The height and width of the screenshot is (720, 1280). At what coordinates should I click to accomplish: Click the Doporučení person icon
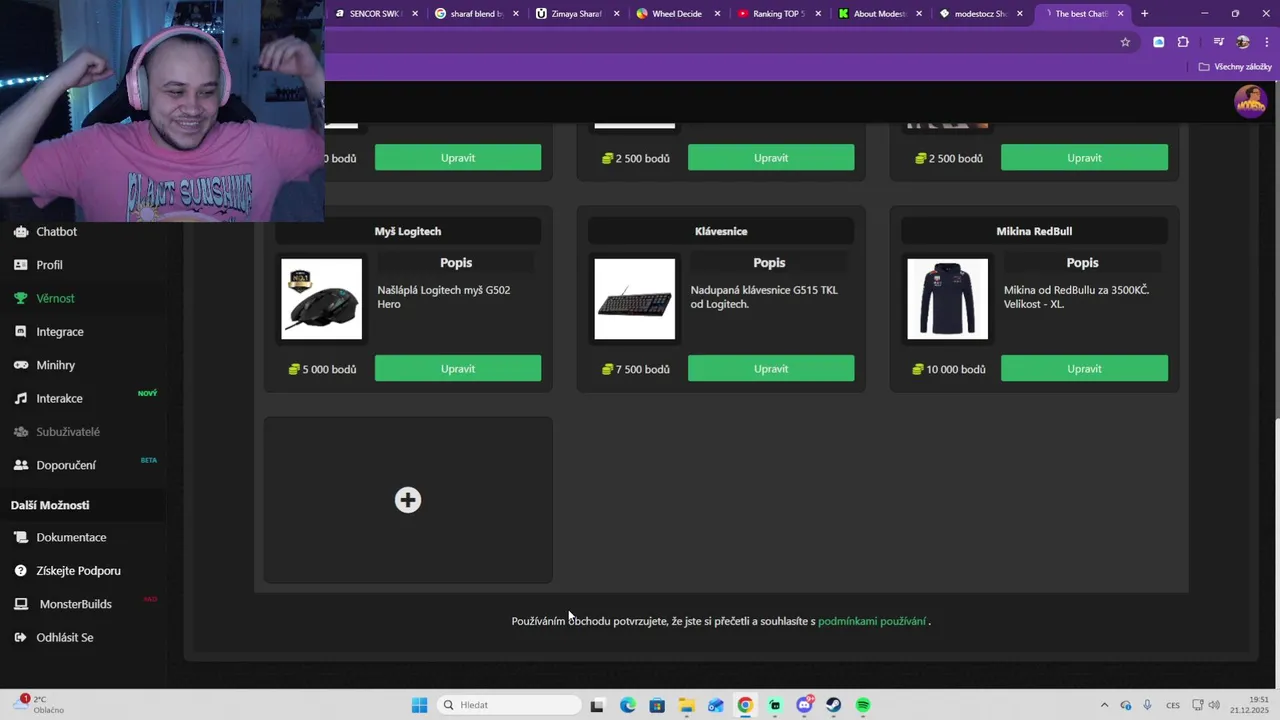point(20,465)
